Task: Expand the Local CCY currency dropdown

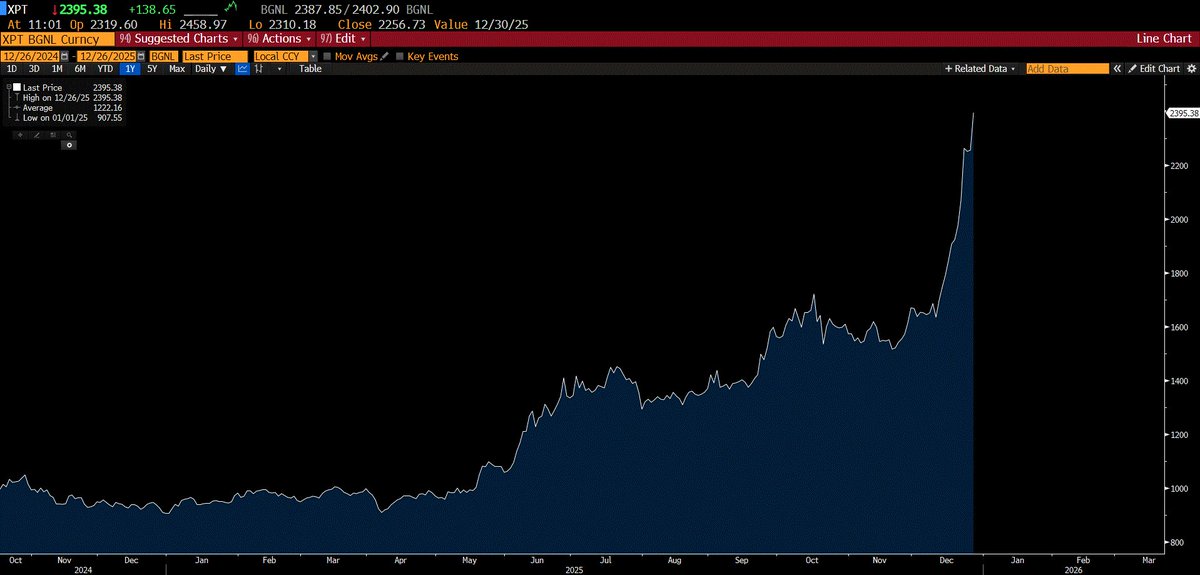Action: [x=313, y=56]
